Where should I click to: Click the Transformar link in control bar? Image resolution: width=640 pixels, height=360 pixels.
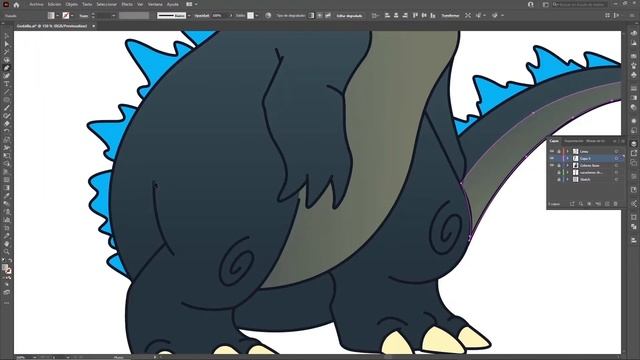tap(450, 16)
